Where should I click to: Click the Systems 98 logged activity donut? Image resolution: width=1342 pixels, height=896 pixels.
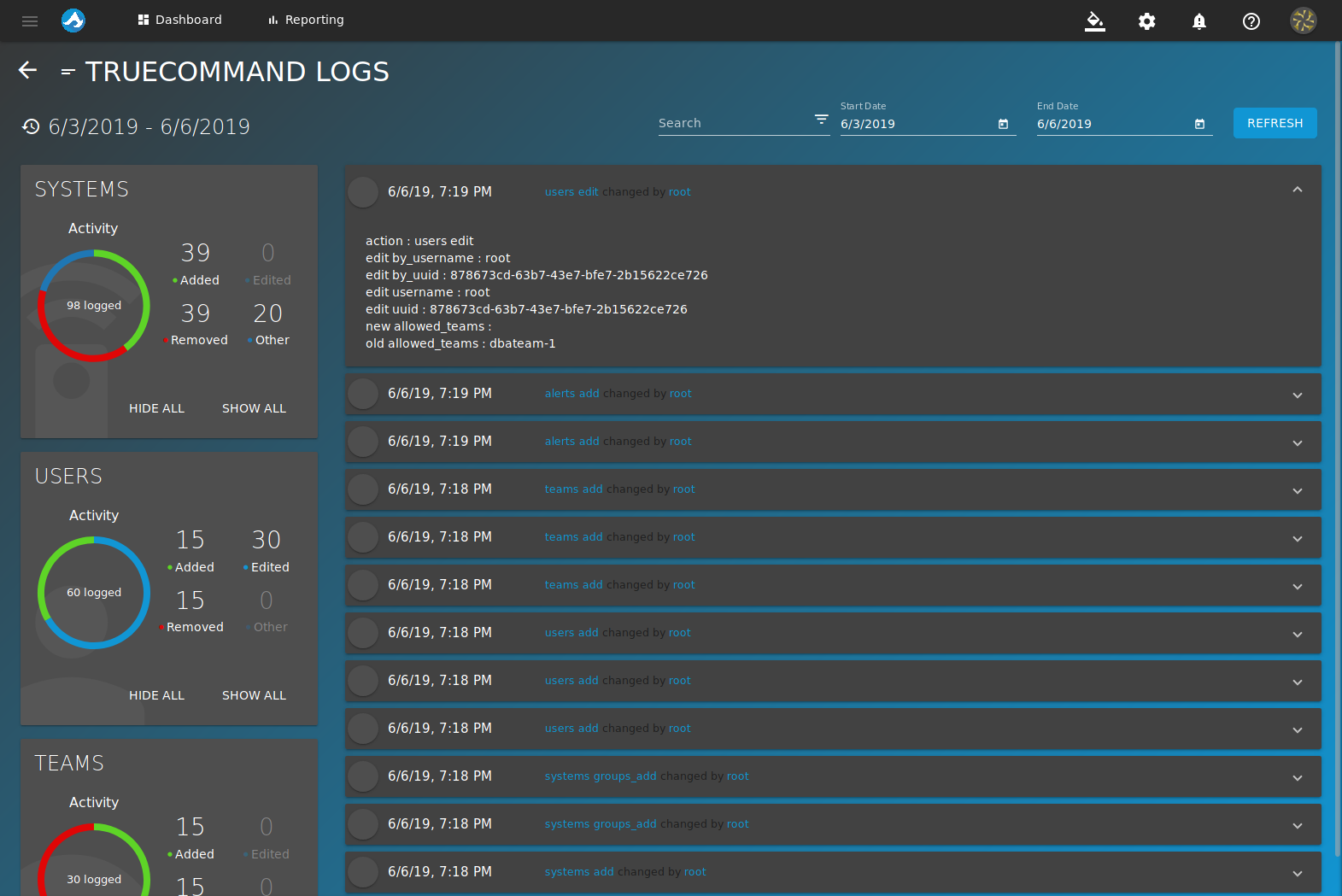point(94,305)
